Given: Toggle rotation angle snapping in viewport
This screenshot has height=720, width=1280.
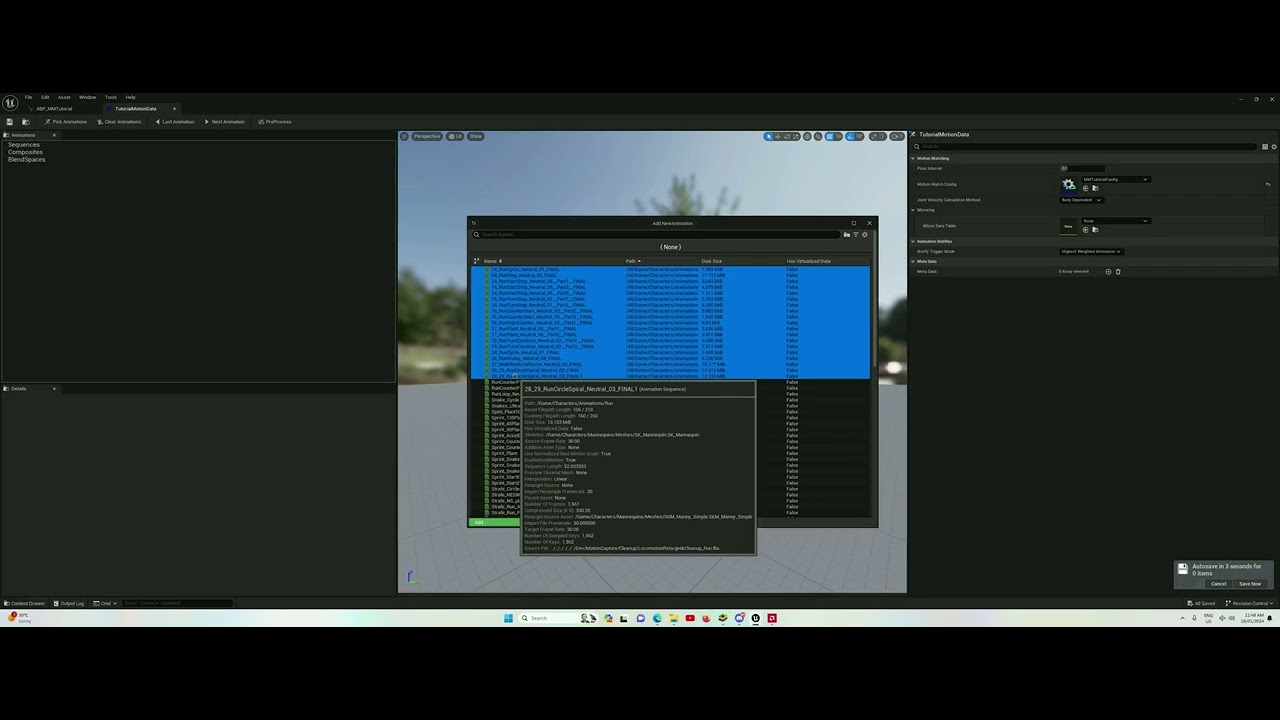Looking at the screenshot, I should (851, 136).
